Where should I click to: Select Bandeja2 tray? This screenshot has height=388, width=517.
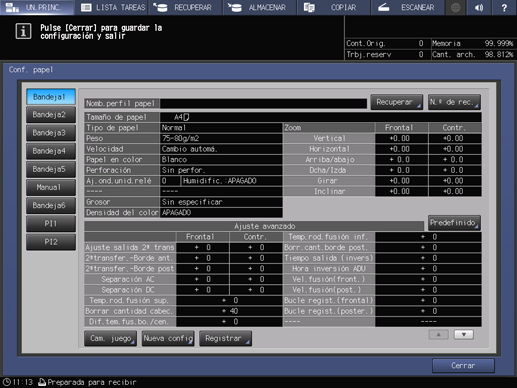(x=51, y=115)
